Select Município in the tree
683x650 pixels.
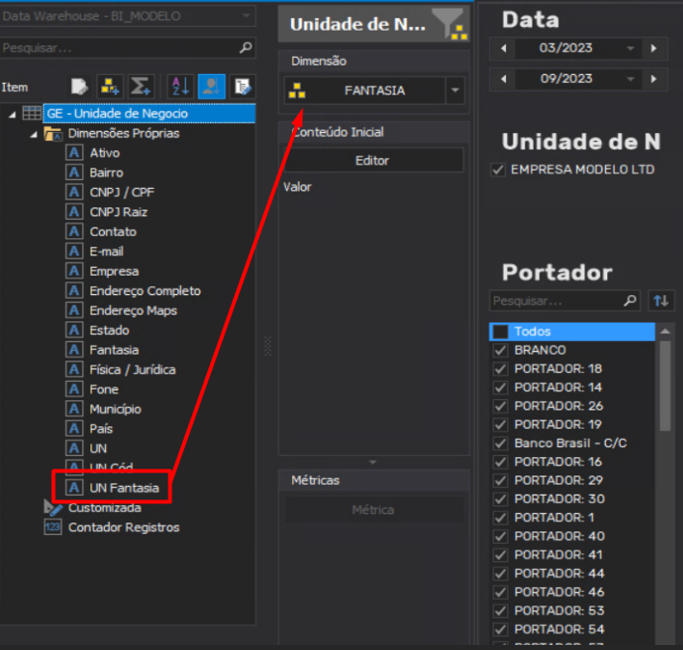pyautogui.click(x=115, y=409)
